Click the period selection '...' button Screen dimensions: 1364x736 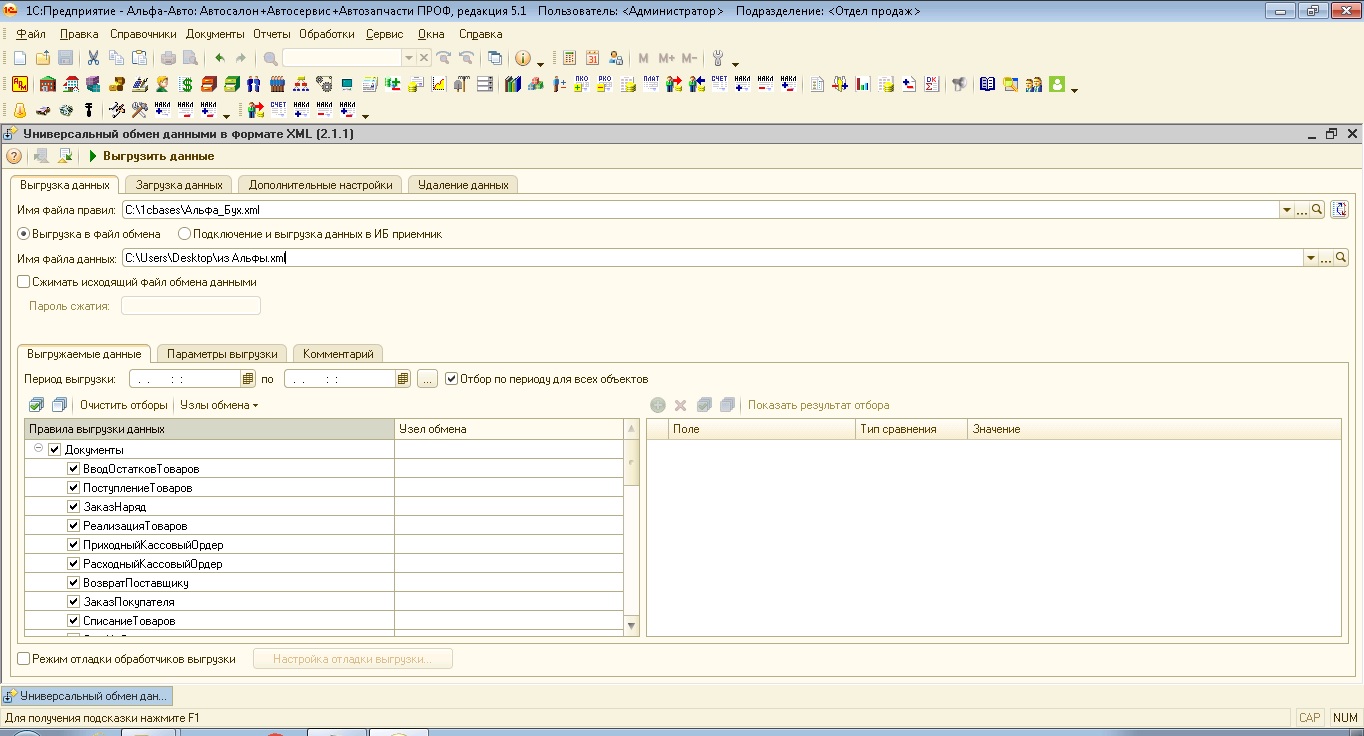(x=427, y=379)
